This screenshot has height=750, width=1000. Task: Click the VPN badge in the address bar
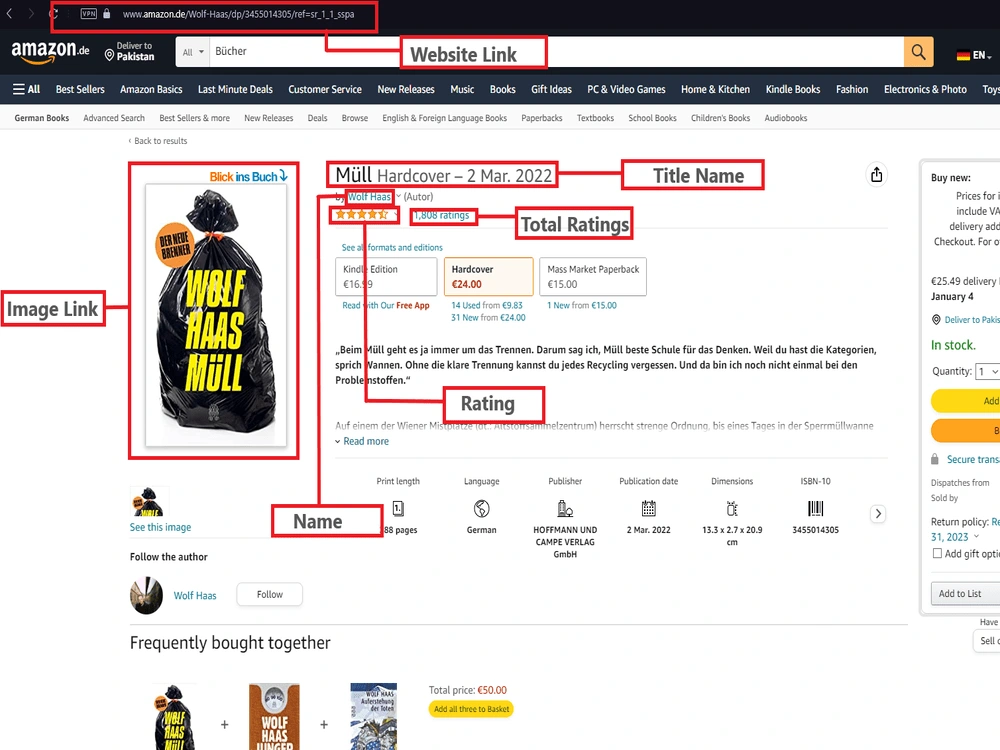tap(89, 13)
